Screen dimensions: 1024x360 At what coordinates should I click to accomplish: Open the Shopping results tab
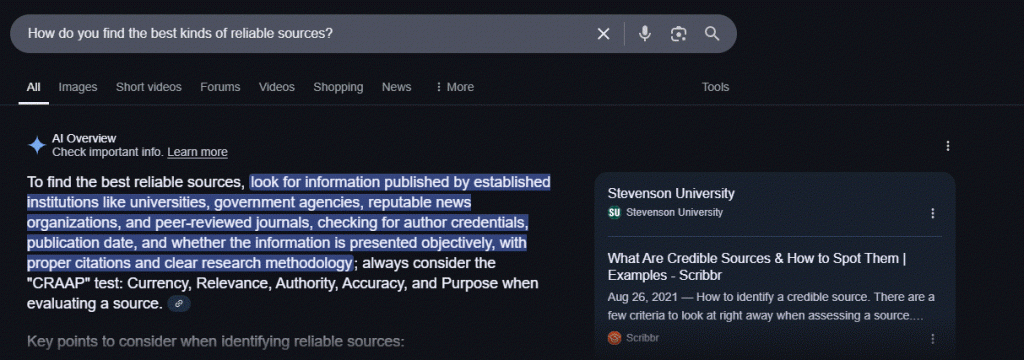click(x=338, y=87)
